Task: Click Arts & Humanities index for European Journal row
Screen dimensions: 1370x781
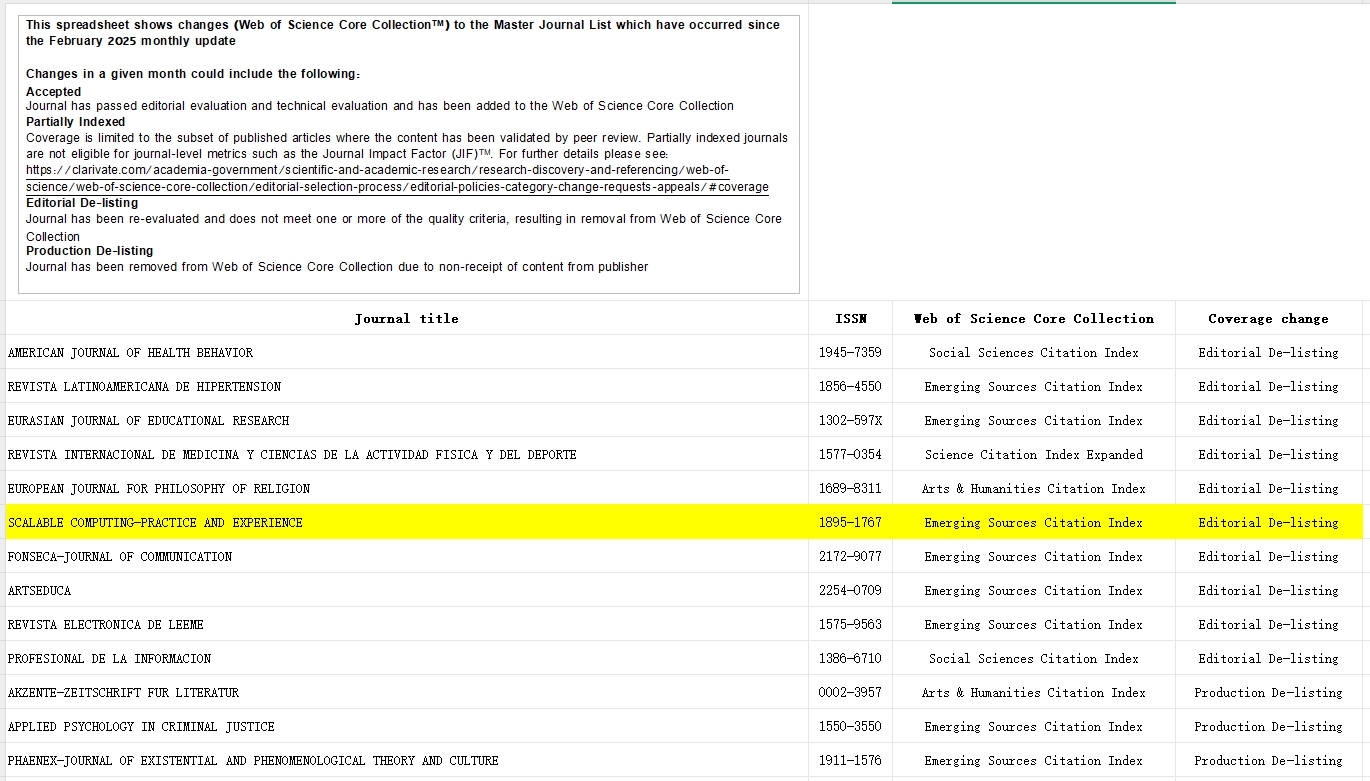Action: click(x=1034, y=488)
